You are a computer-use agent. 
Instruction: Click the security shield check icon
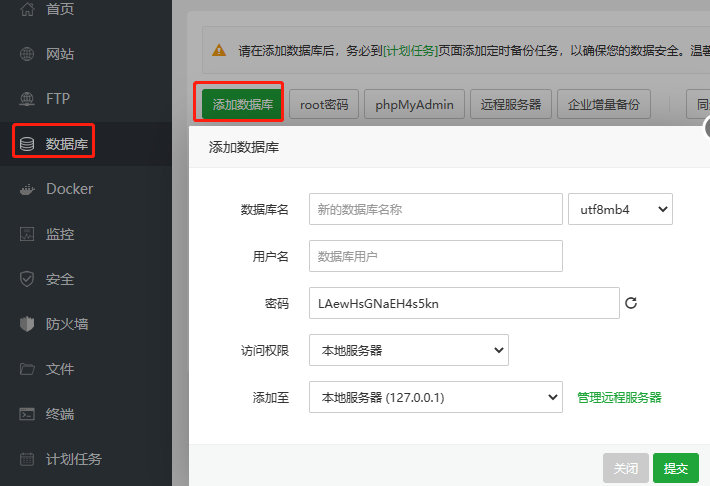[x=27, y=279]
